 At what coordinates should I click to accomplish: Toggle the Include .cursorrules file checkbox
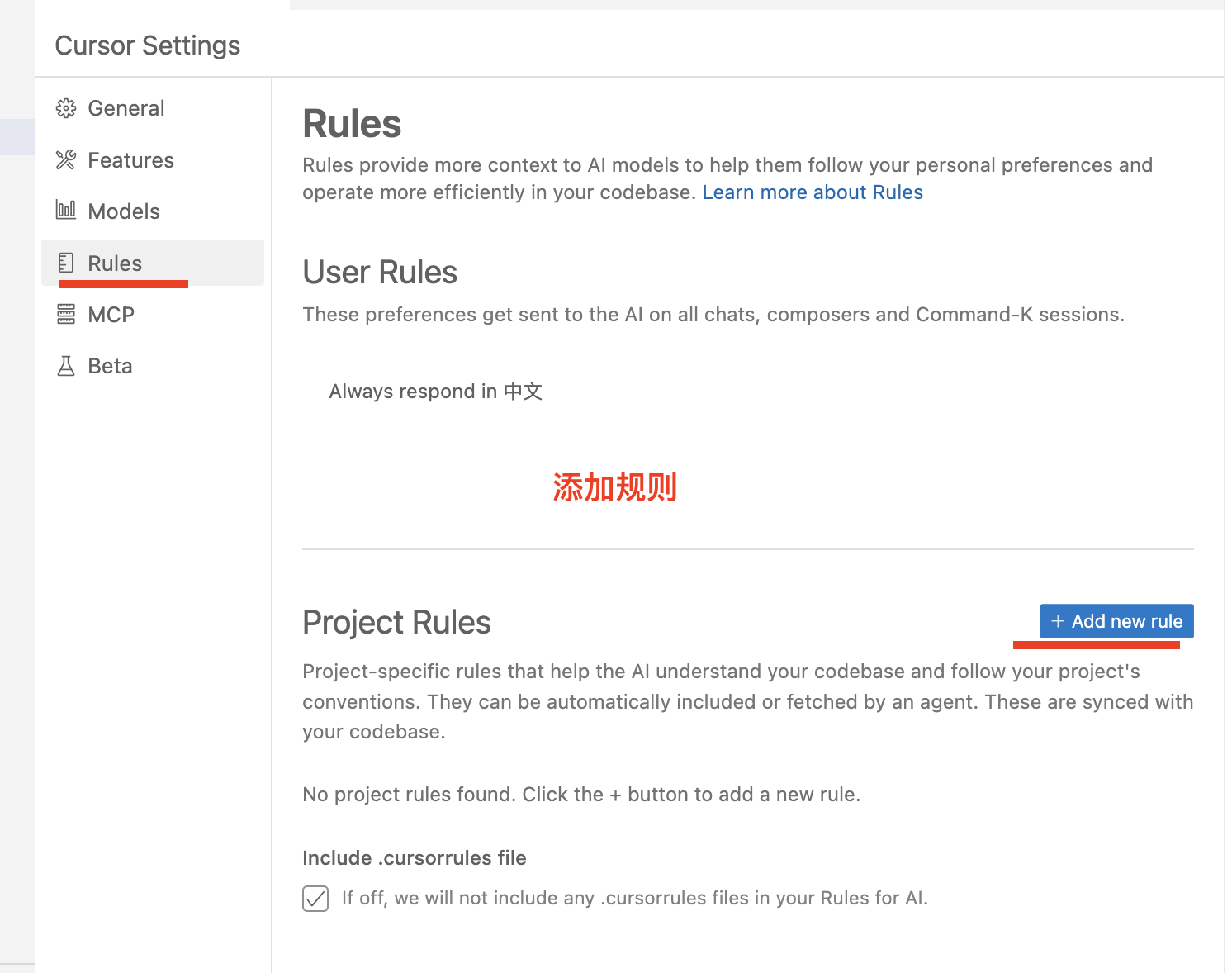coord(315,898)
